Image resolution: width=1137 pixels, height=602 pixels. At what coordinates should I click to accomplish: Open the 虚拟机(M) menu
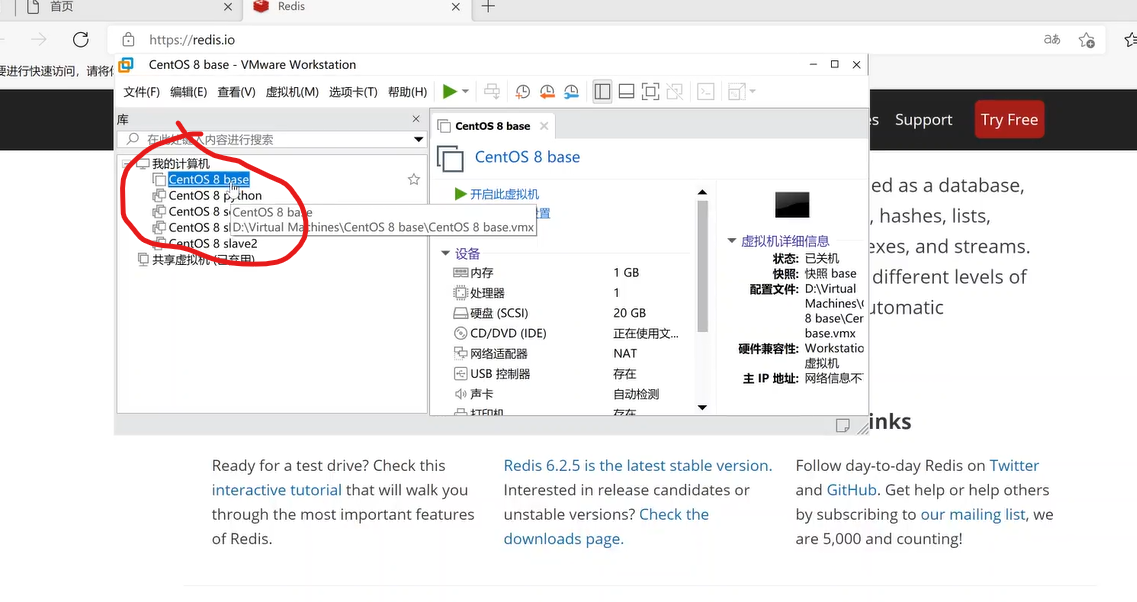292,92
